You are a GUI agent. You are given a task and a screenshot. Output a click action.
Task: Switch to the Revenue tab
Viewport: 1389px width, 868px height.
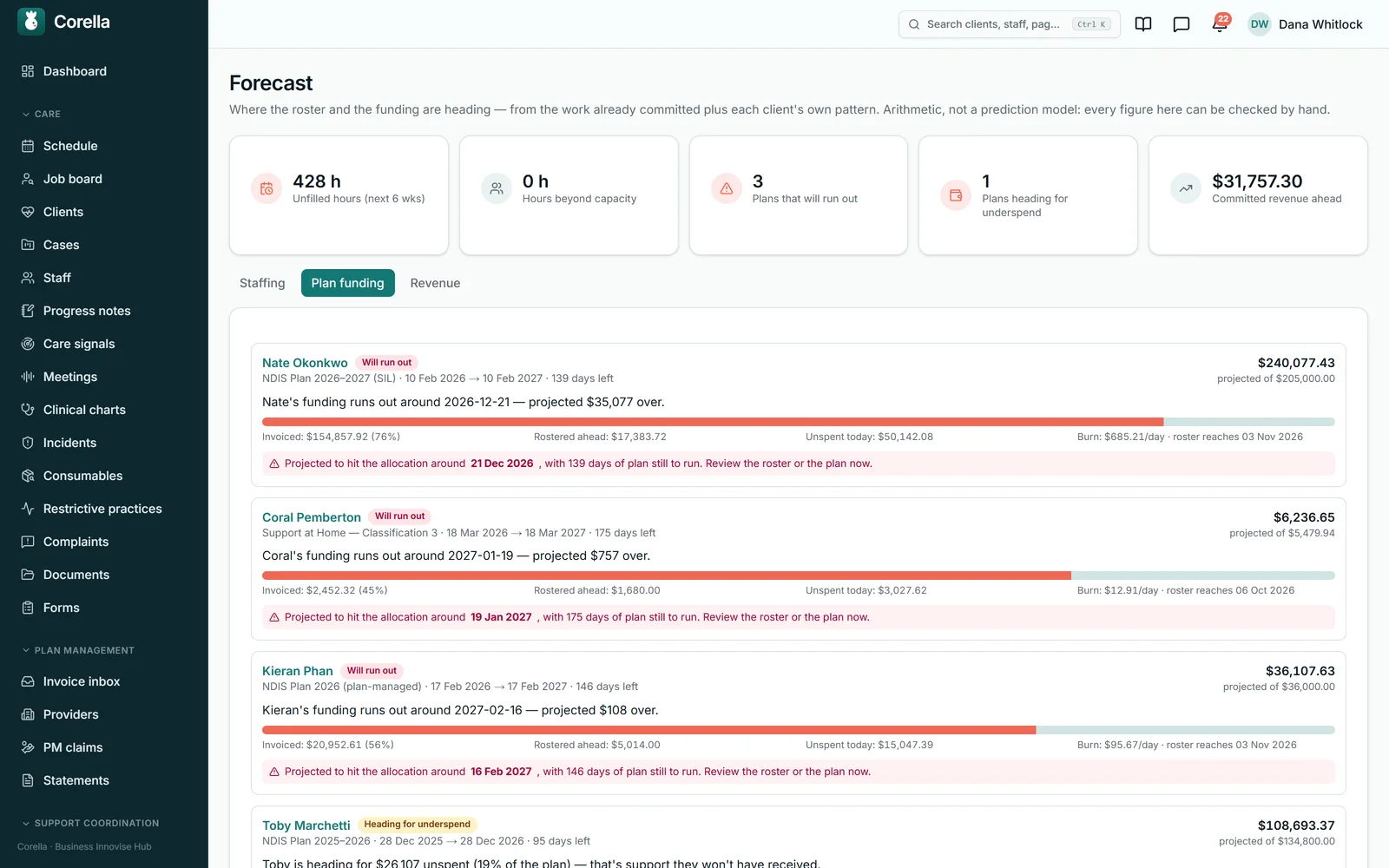pos(435,283)
